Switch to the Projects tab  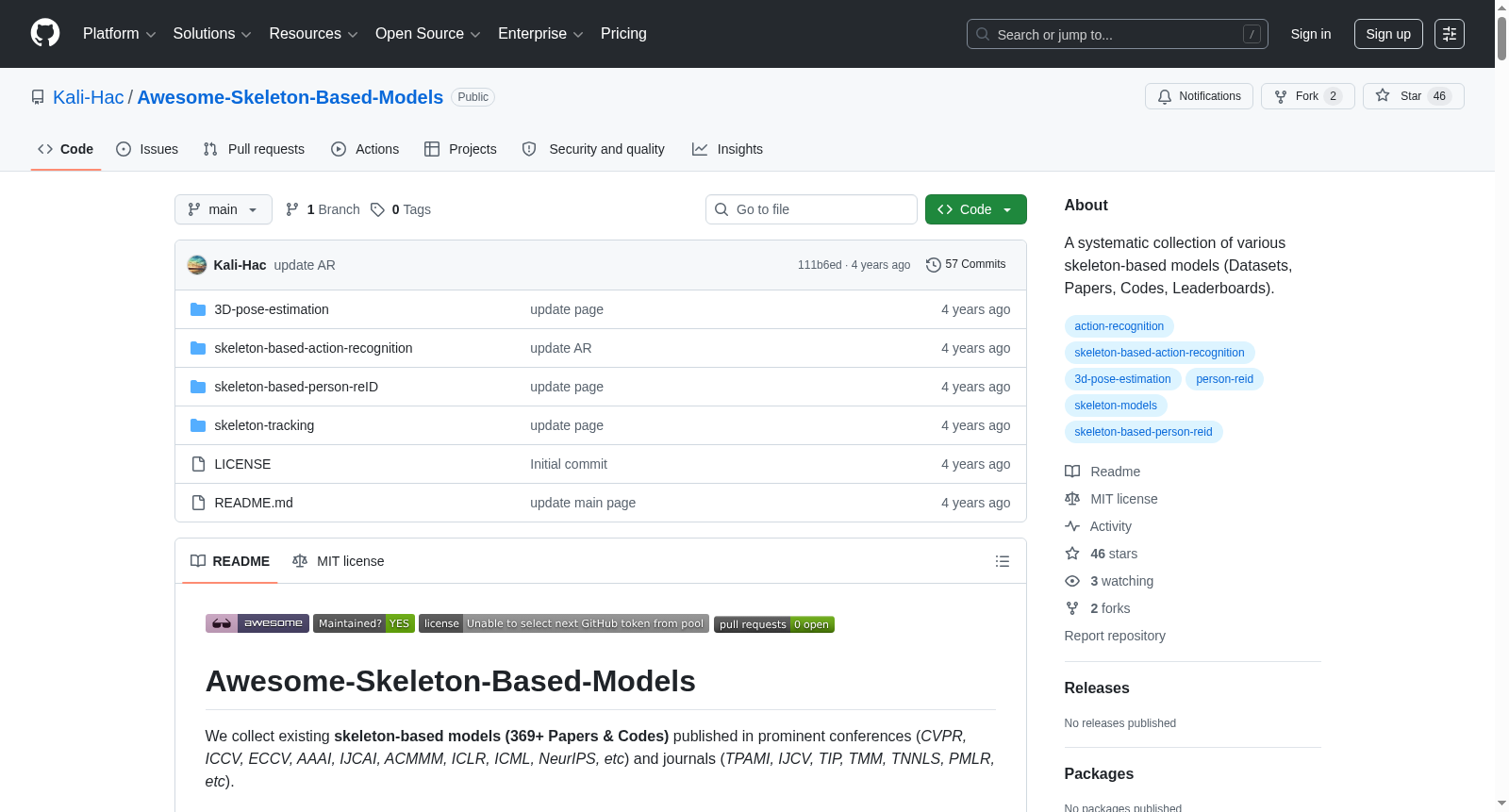(x=460, y=149)
